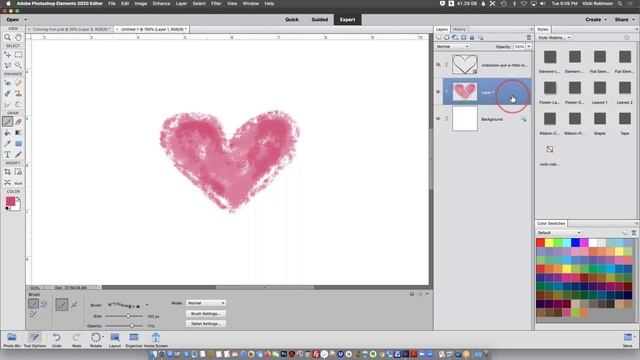This screenshot has height=360, width=640.
Task: Click the Open button
Action: coord(13,20)
